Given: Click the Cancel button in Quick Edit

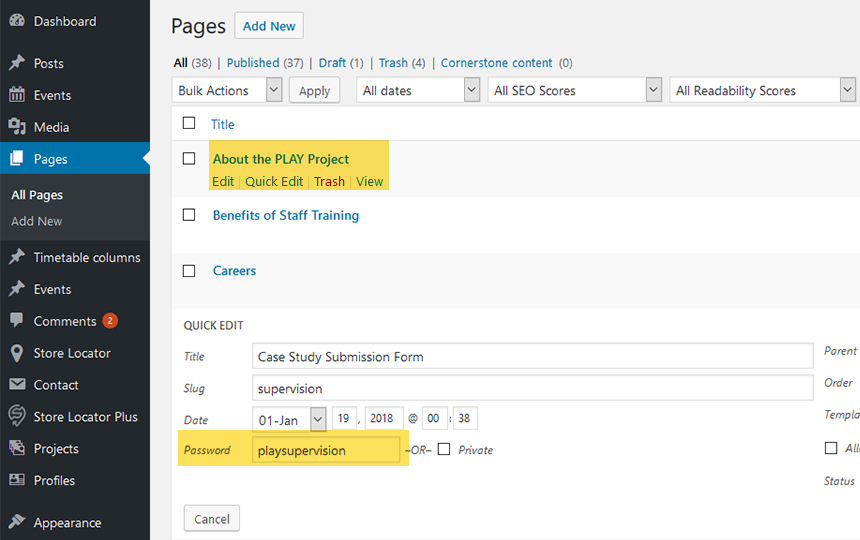Looking at the screenshot, I should (212, 519).
